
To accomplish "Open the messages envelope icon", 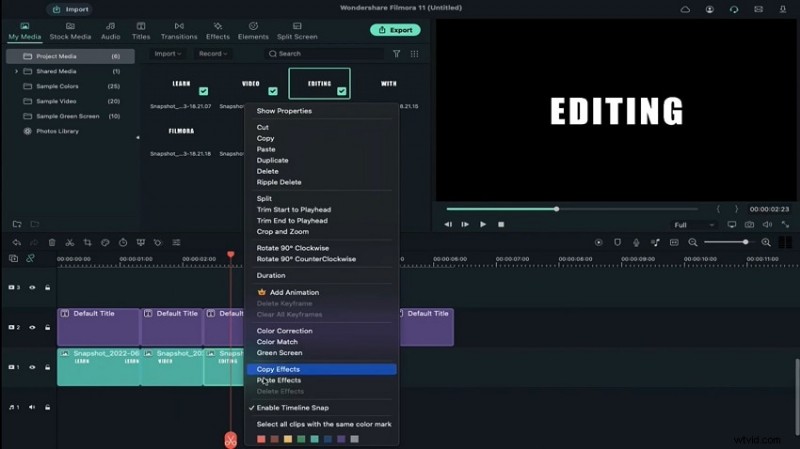I will pos(759,9).
